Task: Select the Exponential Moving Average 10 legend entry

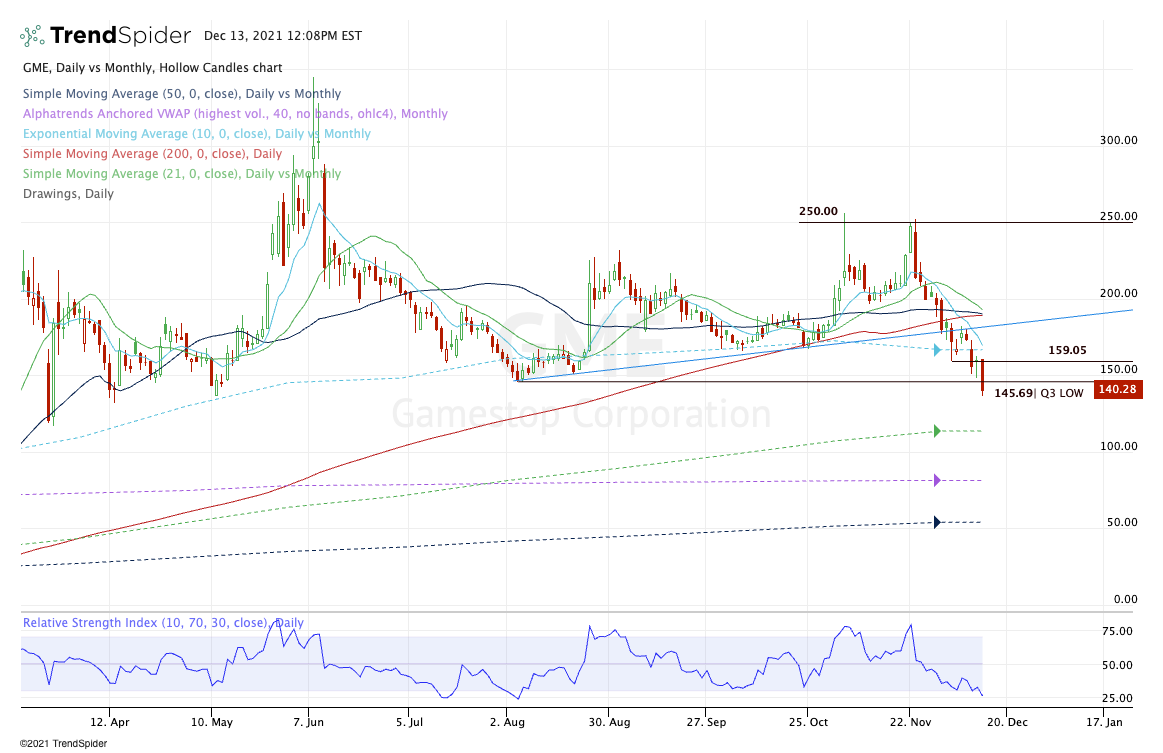Action: [x=197, y=134]
